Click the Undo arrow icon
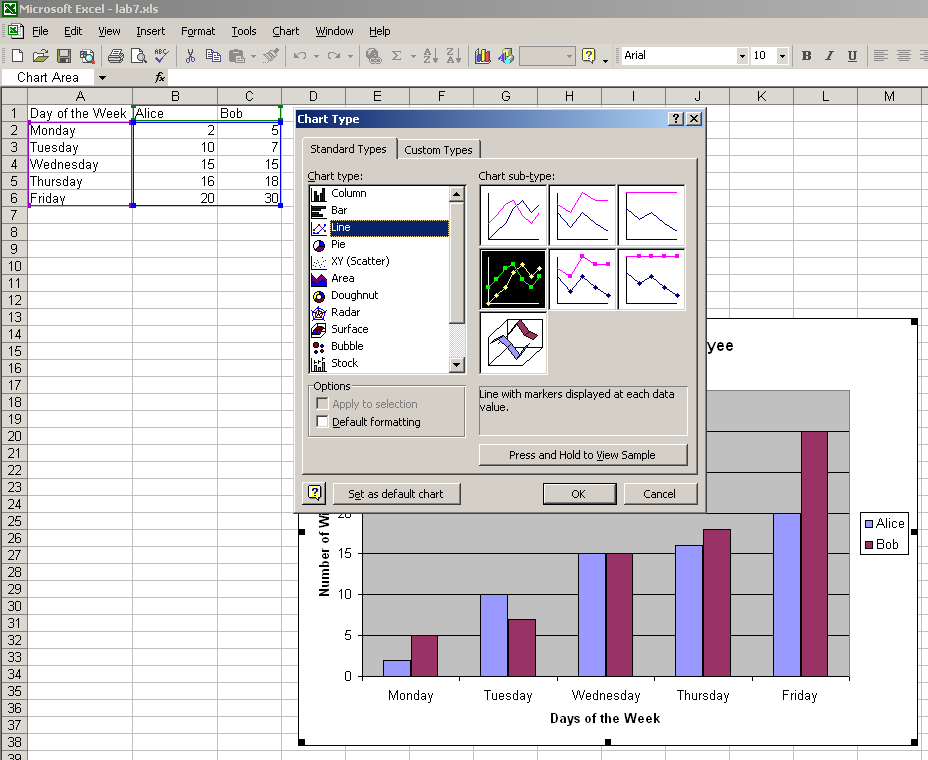Image resolution: width=928 pixels, height=760 pixels. tap(300, 56)
